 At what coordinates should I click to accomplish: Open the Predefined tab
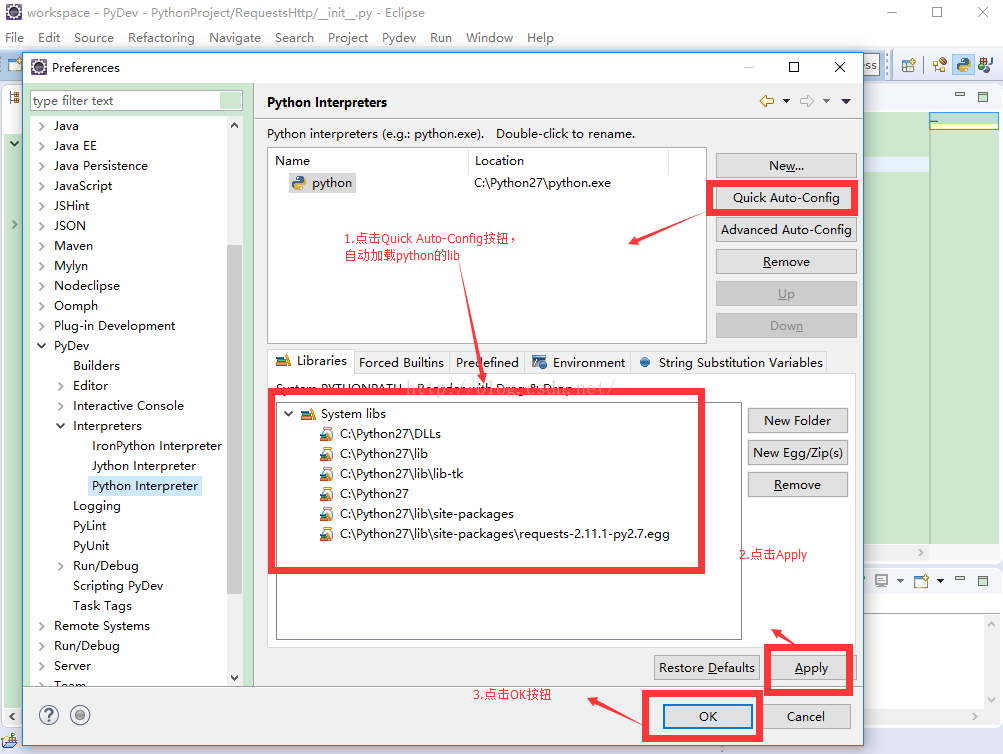487,363
